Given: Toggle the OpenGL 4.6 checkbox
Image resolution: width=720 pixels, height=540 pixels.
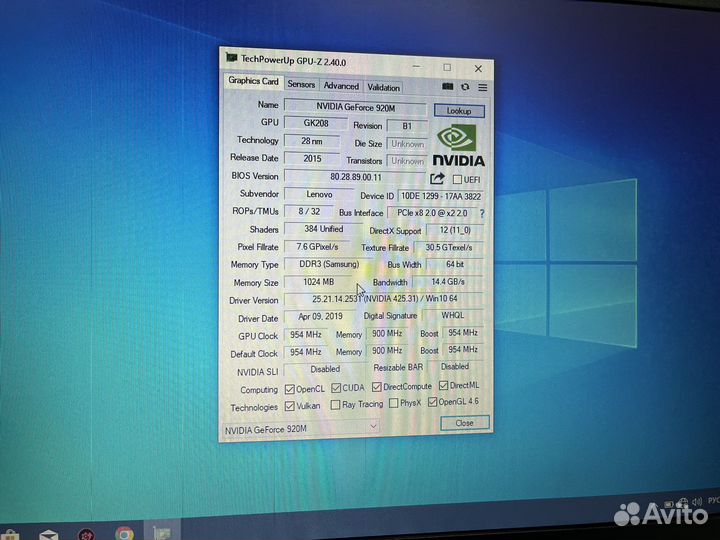Looking at the screenshot, I should click(x=432, y=402).
